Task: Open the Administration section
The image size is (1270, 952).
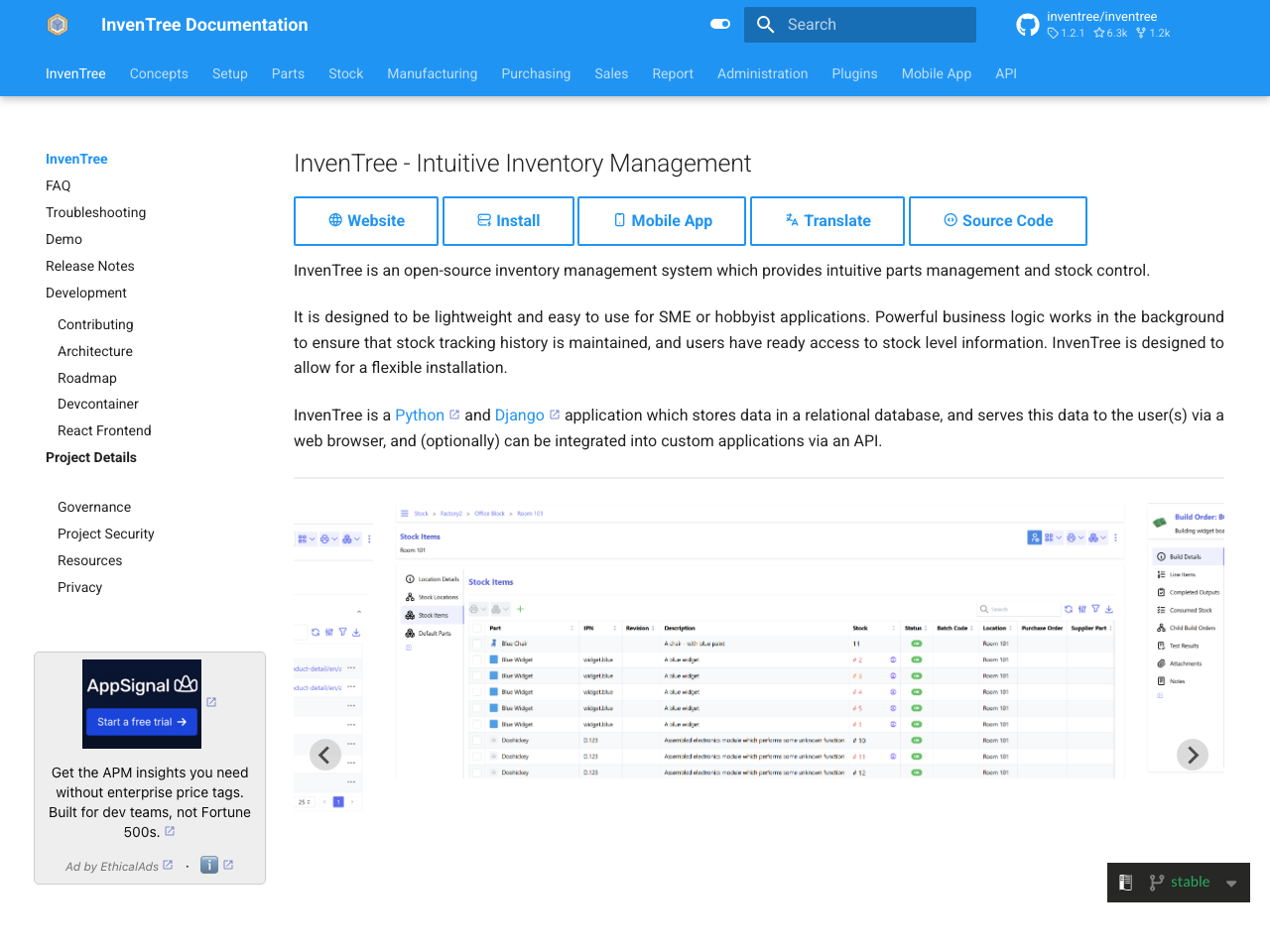Action: pos(762,73)
